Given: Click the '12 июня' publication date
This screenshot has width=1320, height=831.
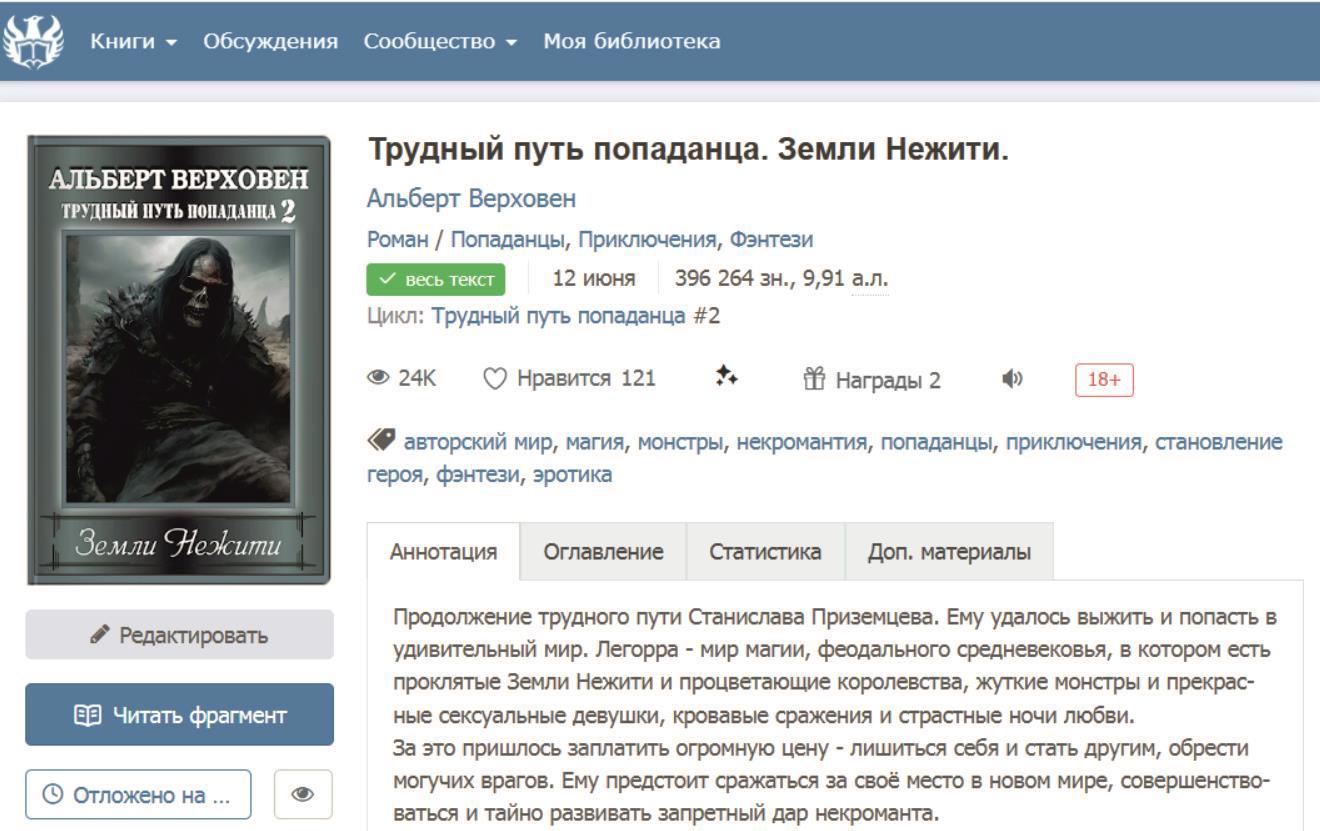Looking at the screenshot, I should 595,278.
